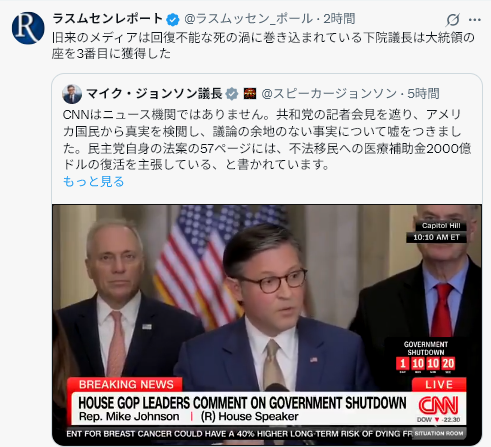Viewport: 491px width, 447px height.
Task: Click the CNN logo in the video frame
Action: click(x=438, y=405)
